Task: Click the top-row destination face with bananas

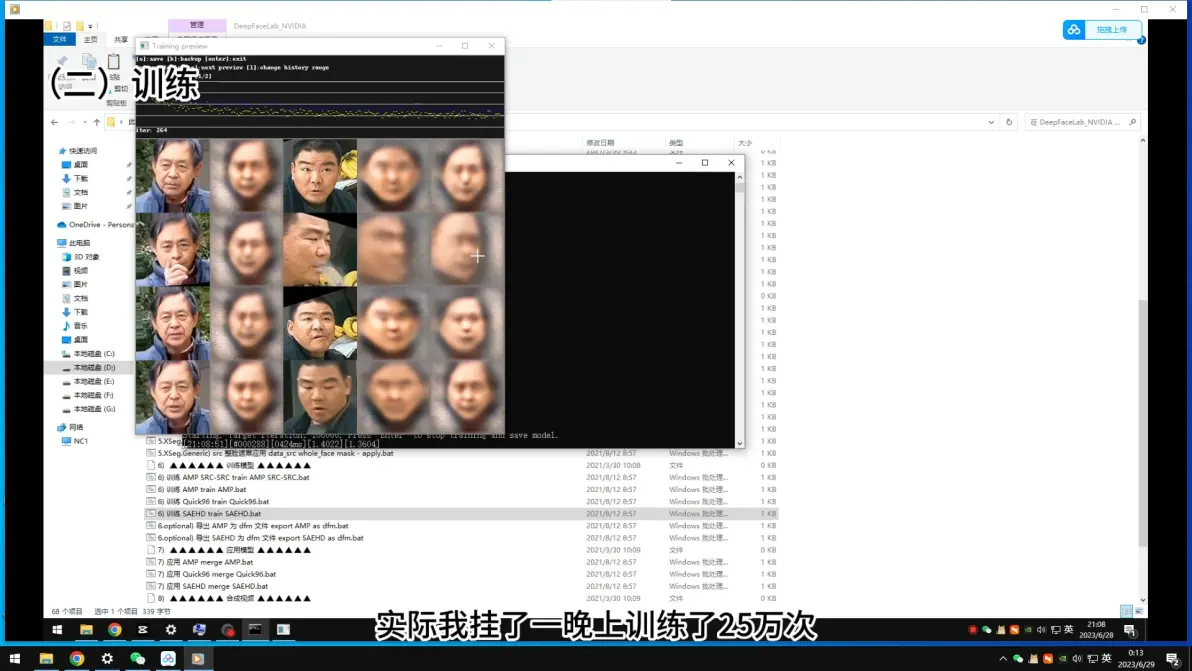Action: point(320,176)
